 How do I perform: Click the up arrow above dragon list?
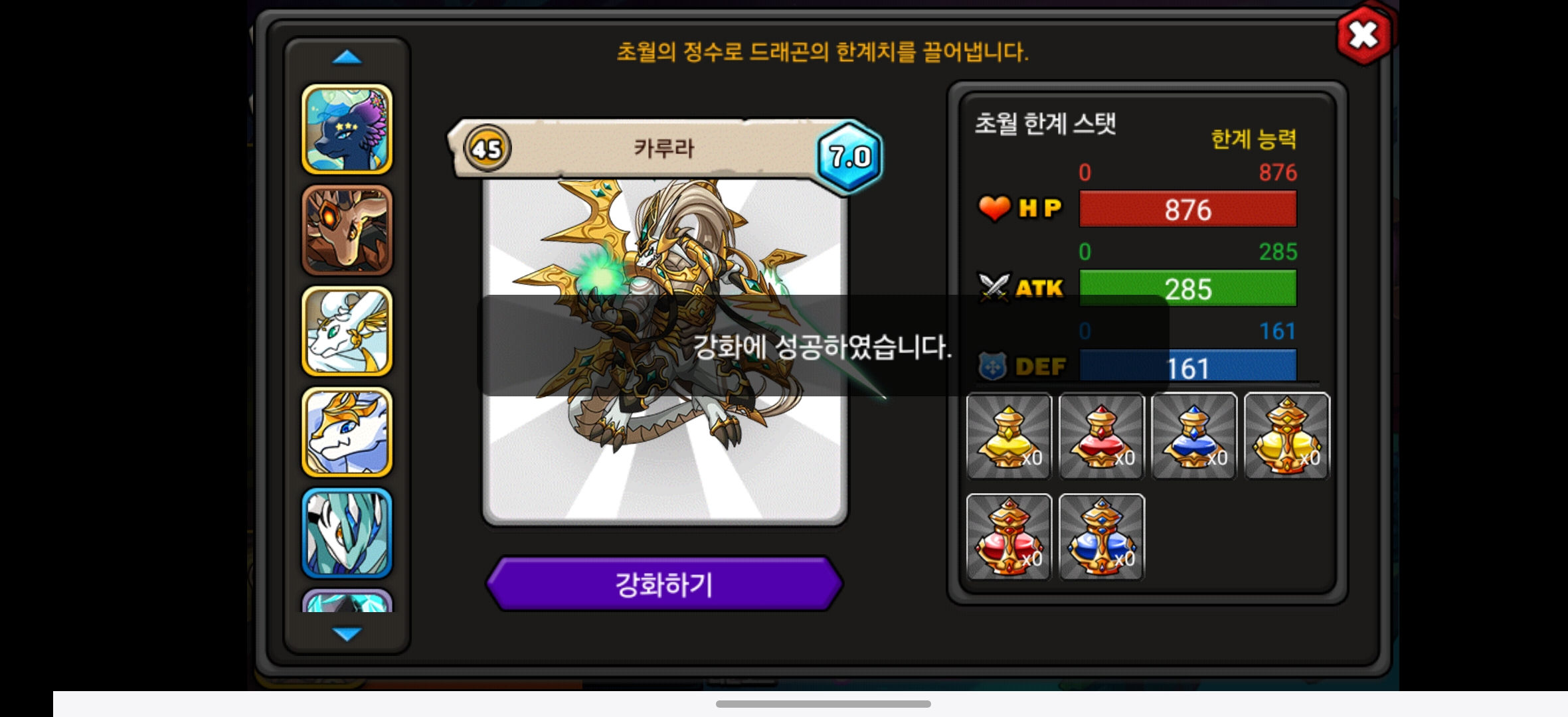(347, 58)
